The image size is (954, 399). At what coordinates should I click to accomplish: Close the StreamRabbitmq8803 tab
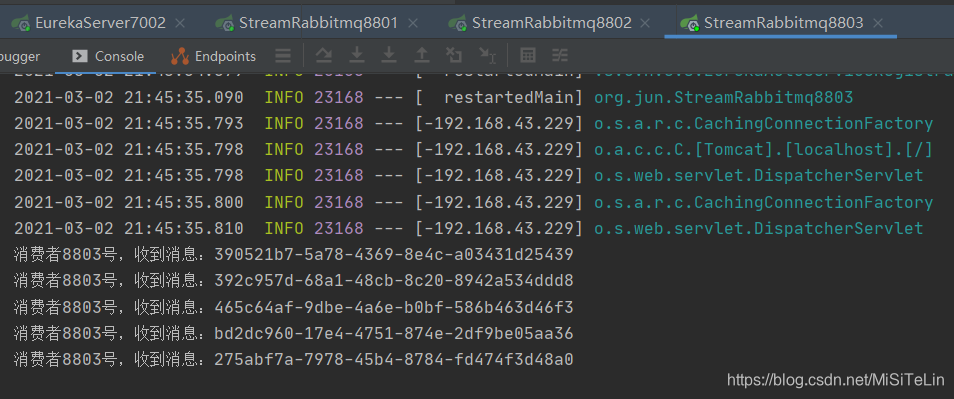click(877, 24)
